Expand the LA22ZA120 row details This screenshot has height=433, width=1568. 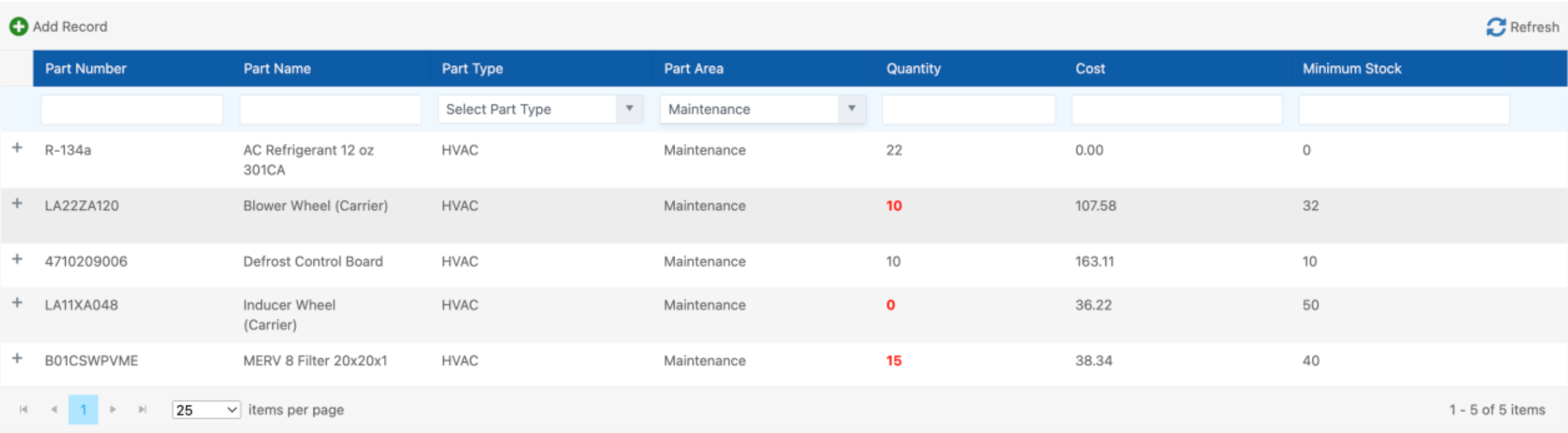click(x=18, y=203)
